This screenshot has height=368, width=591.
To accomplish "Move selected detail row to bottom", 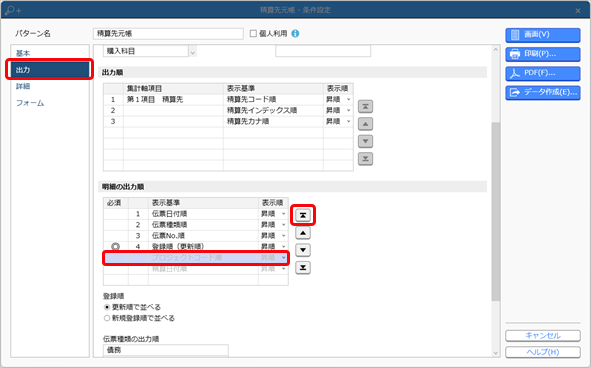I will [303, 268].
